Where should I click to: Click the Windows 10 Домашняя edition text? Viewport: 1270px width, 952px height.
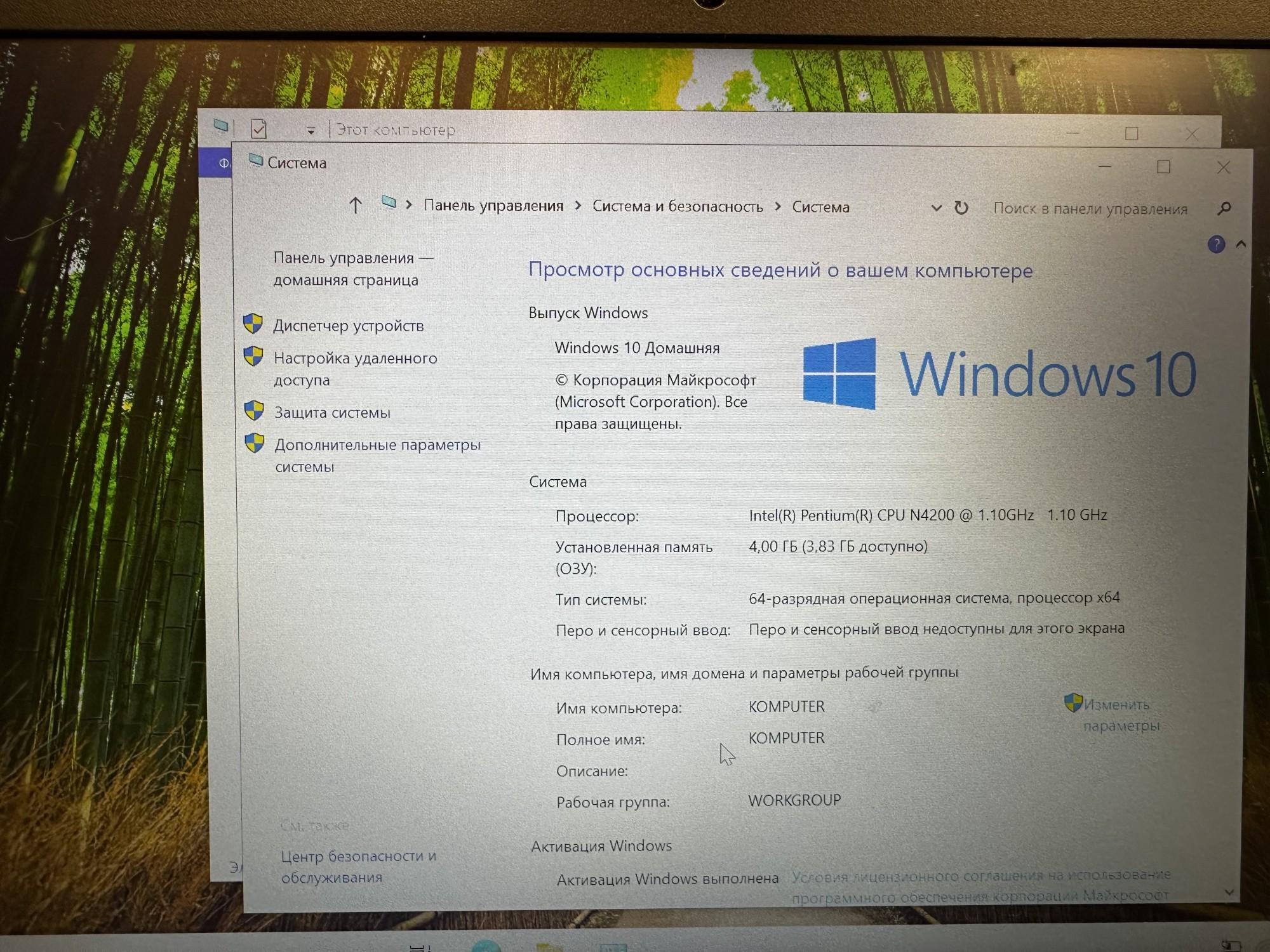coord(637,348)
